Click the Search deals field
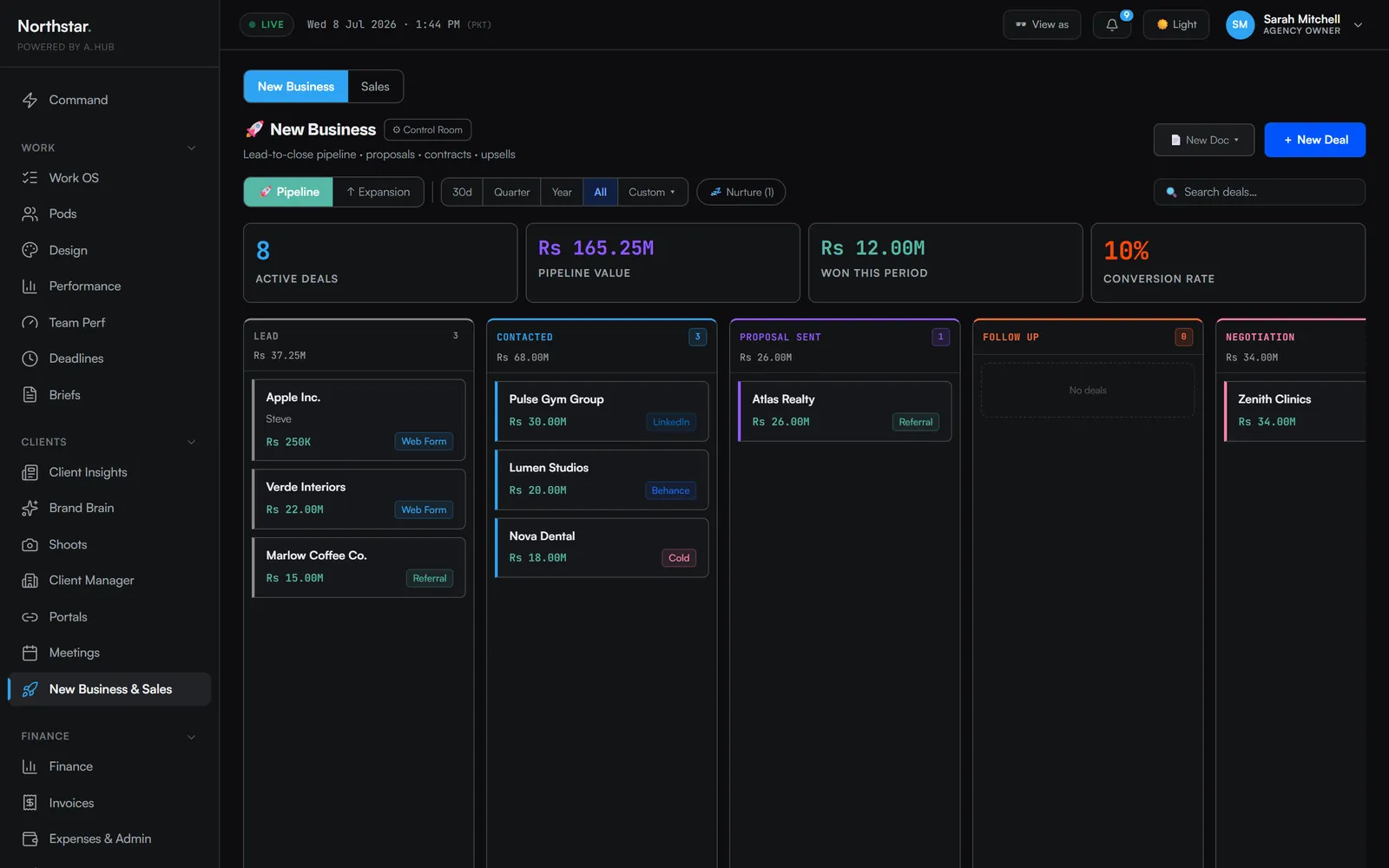The image size is (1389, 868). 1260,192
